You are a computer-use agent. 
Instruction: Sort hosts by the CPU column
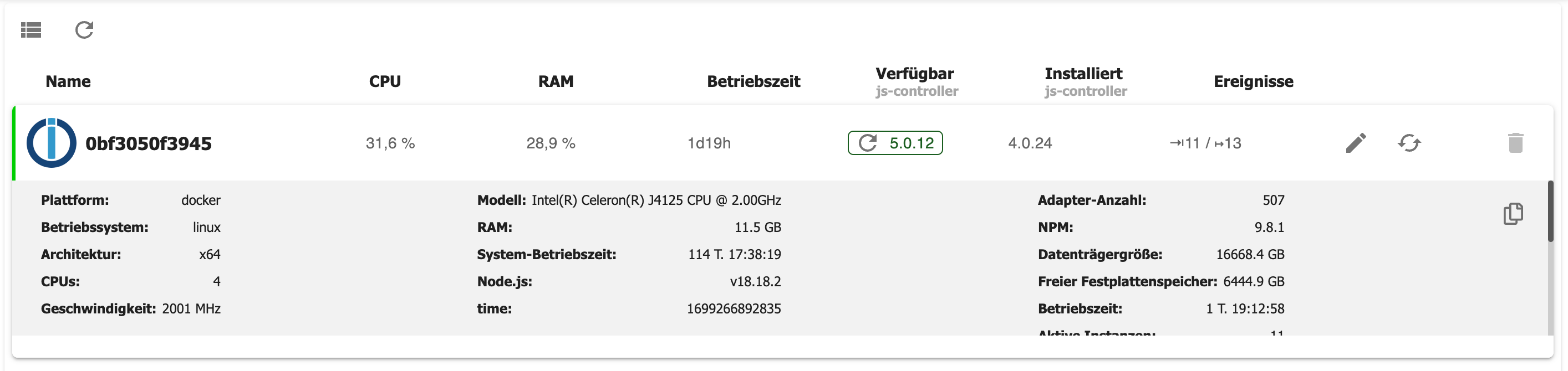pos(385,81)
